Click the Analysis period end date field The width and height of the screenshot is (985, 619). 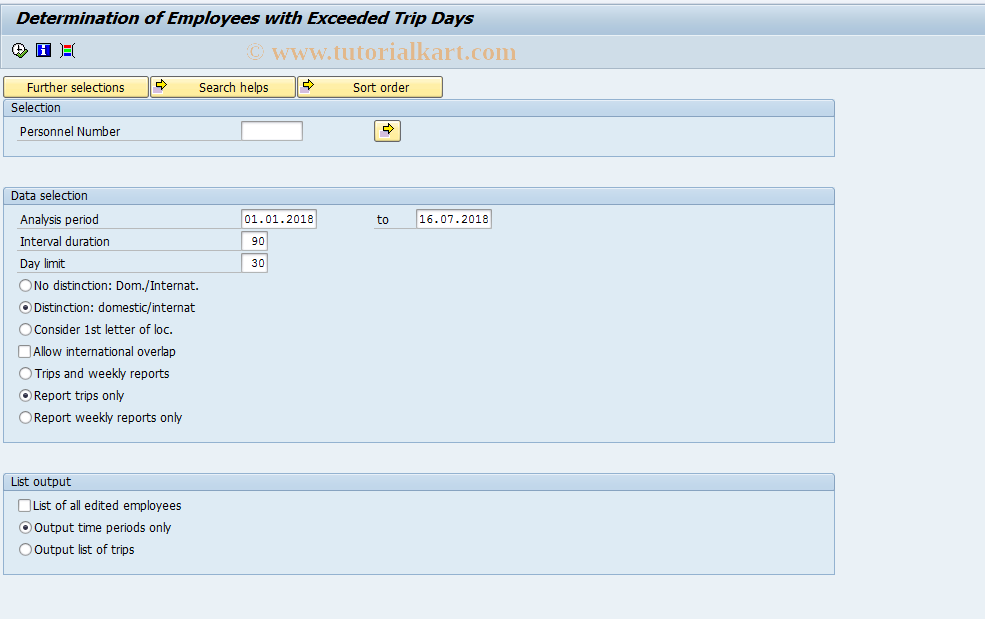tap(454, 219)
